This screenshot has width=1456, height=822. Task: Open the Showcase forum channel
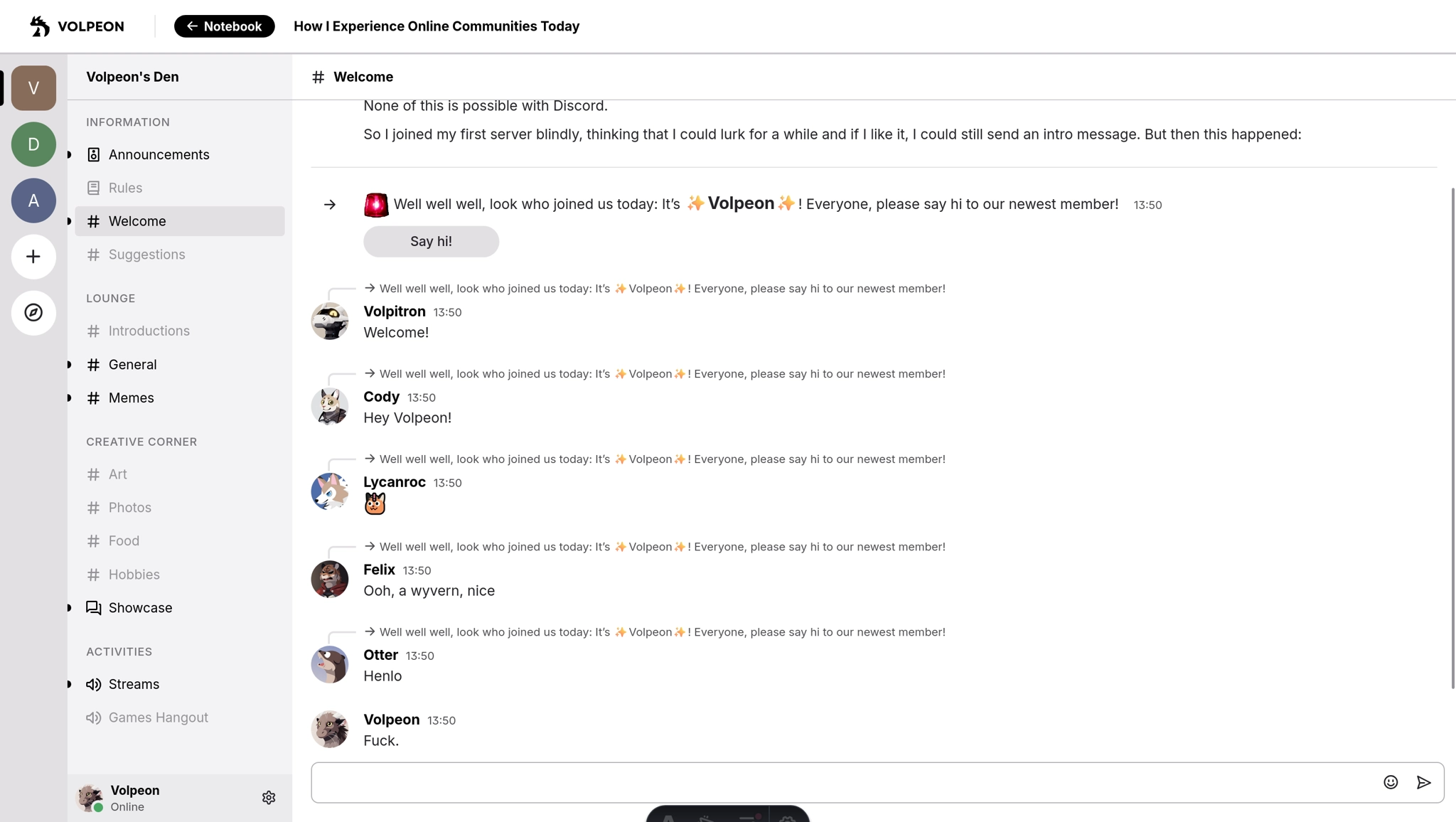click(x=140, y=608)
